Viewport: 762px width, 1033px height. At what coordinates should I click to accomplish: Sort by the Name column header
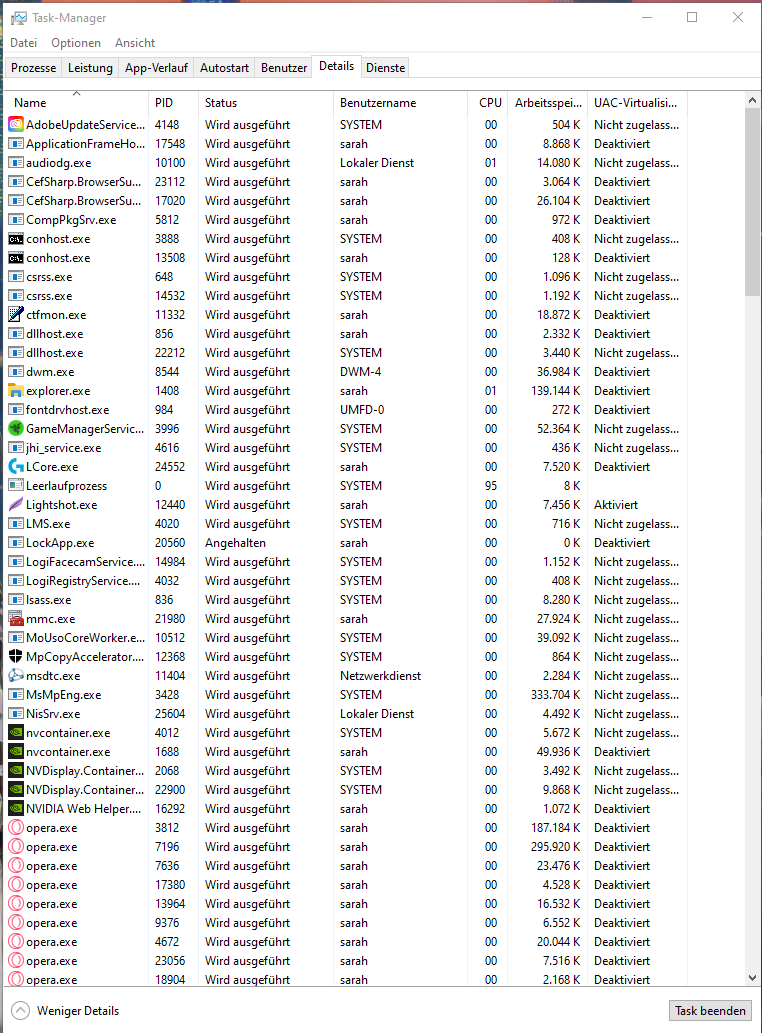point(76,103)
